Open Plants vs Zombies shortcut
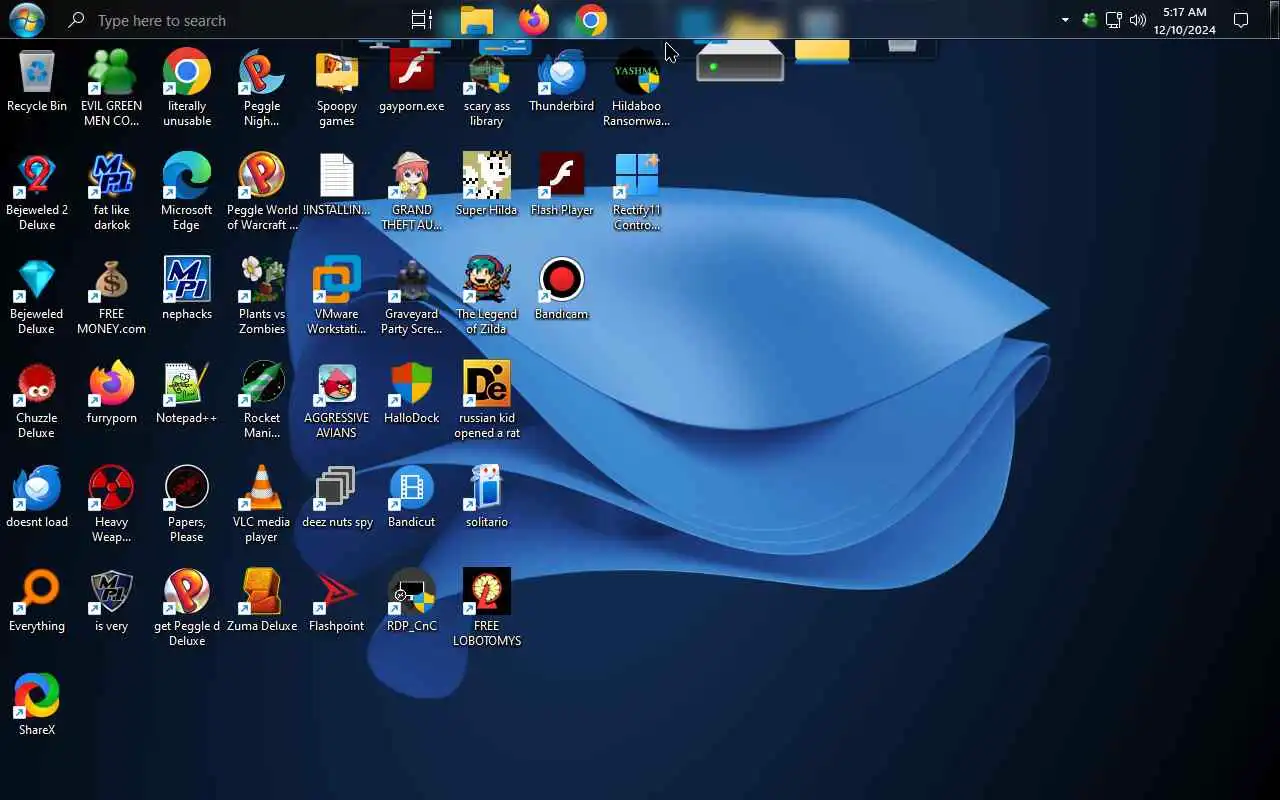Viewport: 1280px width, 800px height. (x=262, y=296)
